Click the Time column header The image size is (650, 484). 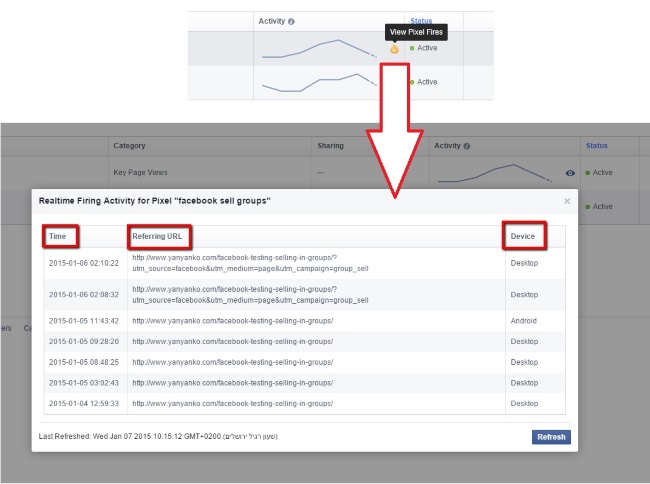point(58,236)
